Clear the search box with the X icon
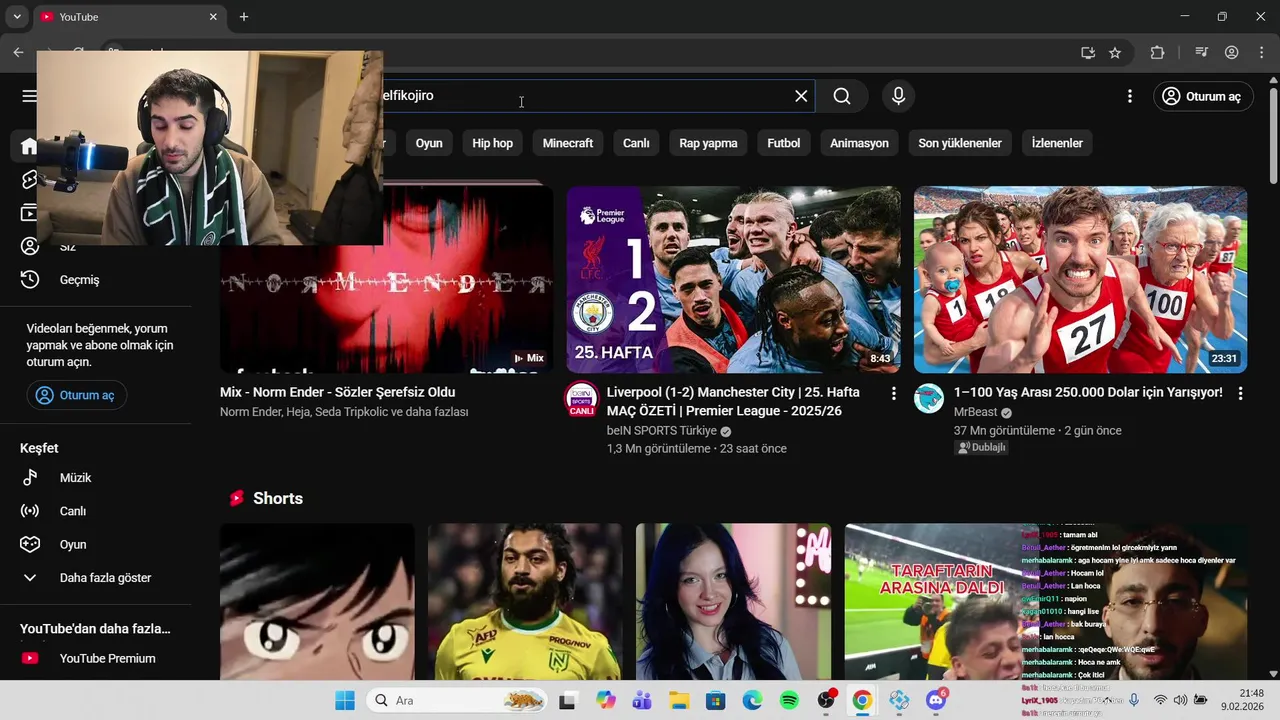The width and height of the screenshot is (1280, 720). (801, 96)
